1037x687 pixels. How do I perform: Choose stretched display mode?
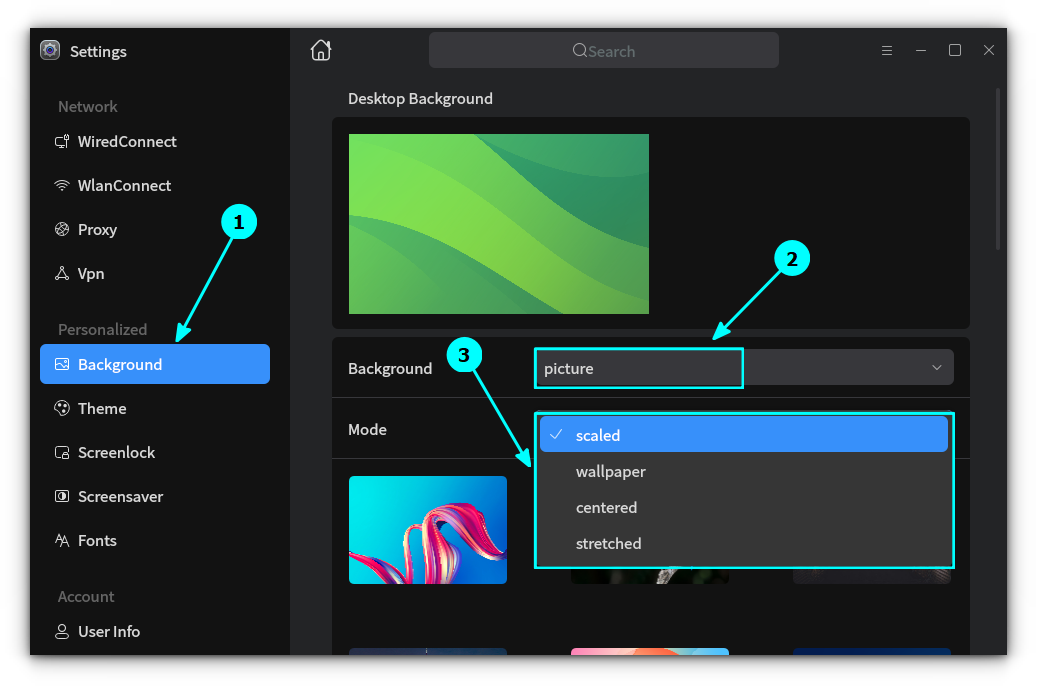(609, 543)
